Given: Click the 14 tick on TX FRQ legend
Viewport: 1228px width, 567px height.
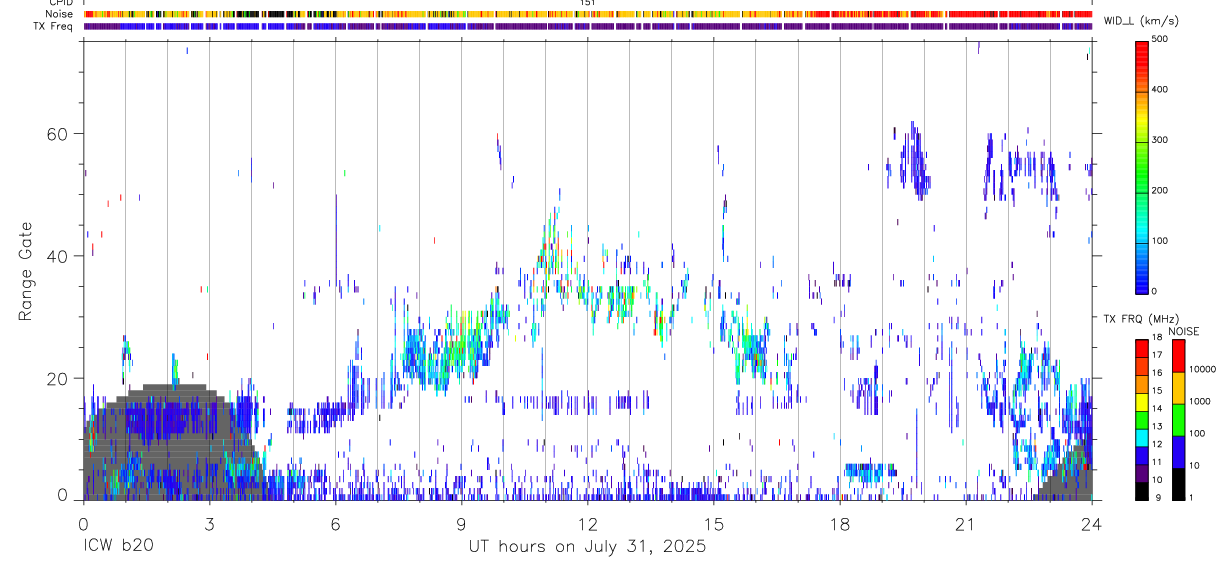Looking at the screenshot, I should click(x=1156, y=408).
